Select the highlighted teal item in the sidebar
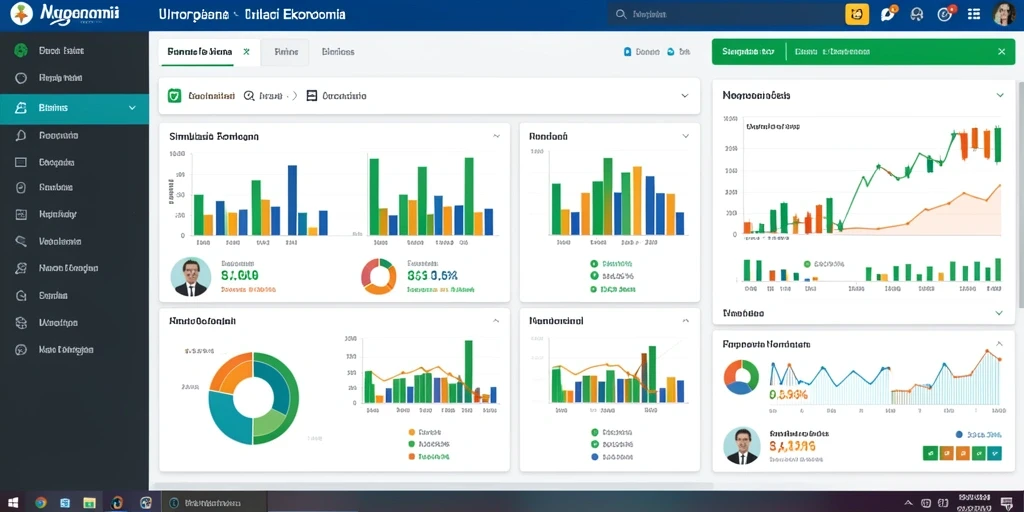The image size is (1024, 512). (x=74, y=108)
